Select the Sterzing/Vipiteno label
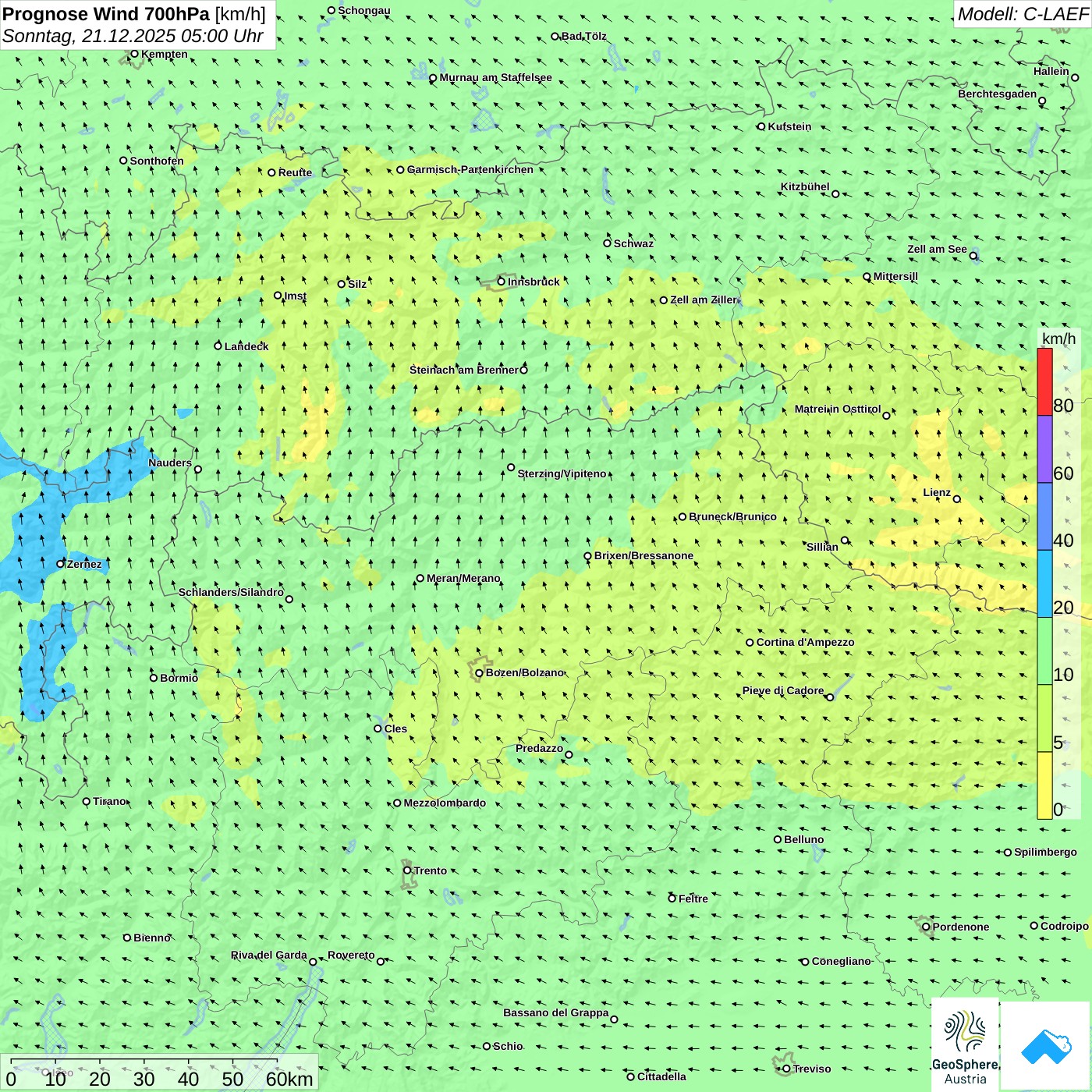Viewport: 1092px width, 1092px height. [x=562, y=473]
